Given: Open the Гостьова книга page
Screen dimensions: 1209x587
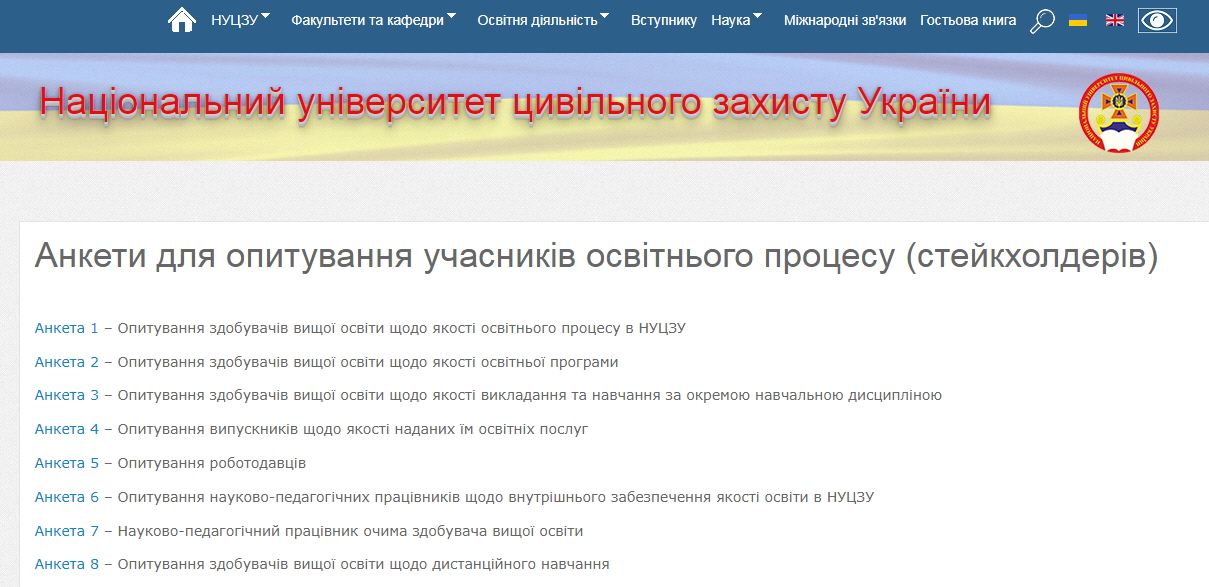Looking at the screenshot, I should pos(967,20).
